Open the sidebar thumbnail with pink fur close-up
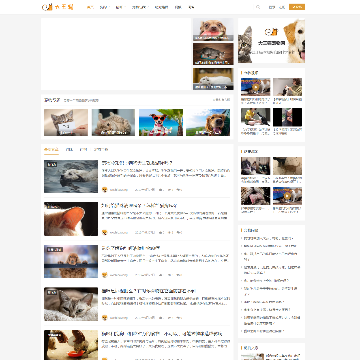Viewport: 360px width, 360px height. (x=255, y=196)
